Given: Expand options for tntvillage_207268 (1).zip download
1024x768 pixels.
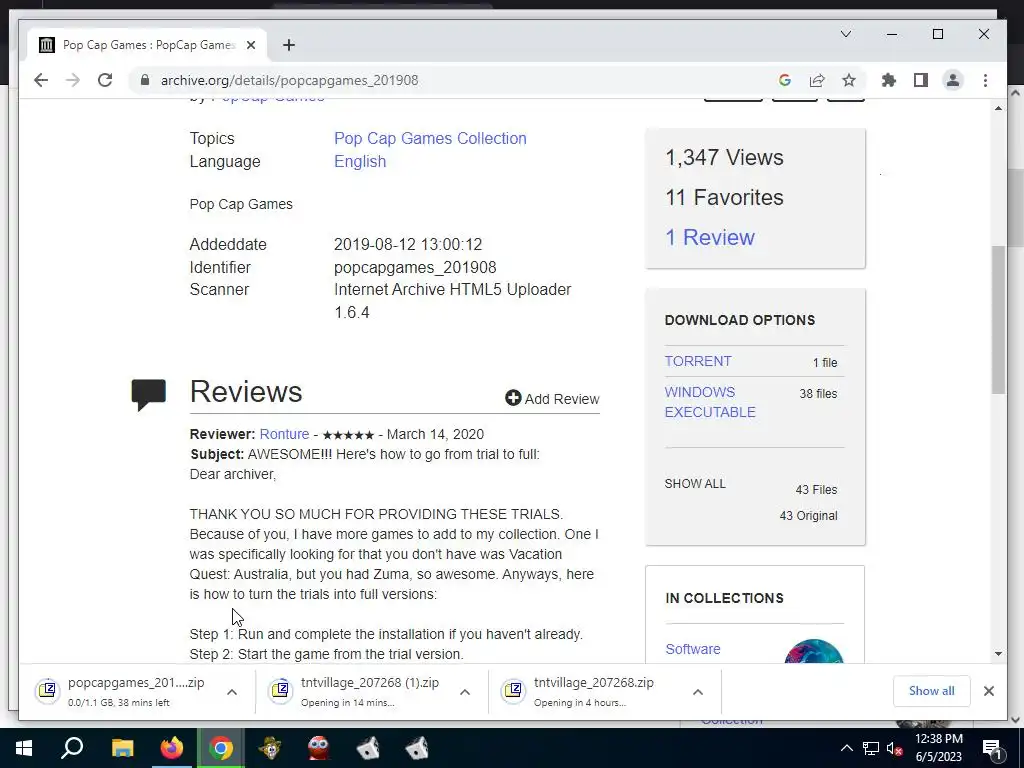Looking at the screenshot, I should point(465,692).
